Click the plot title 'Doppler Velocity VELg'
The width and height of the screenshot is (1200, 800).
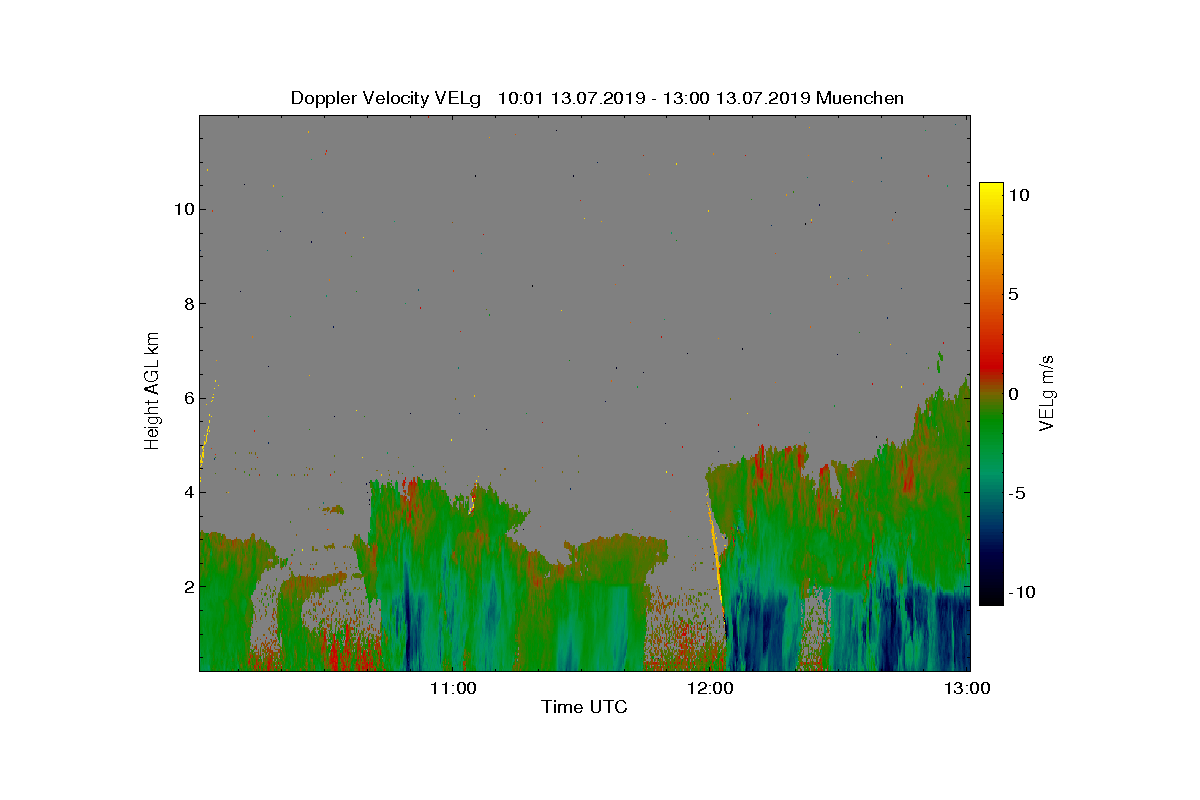[385, 98]
